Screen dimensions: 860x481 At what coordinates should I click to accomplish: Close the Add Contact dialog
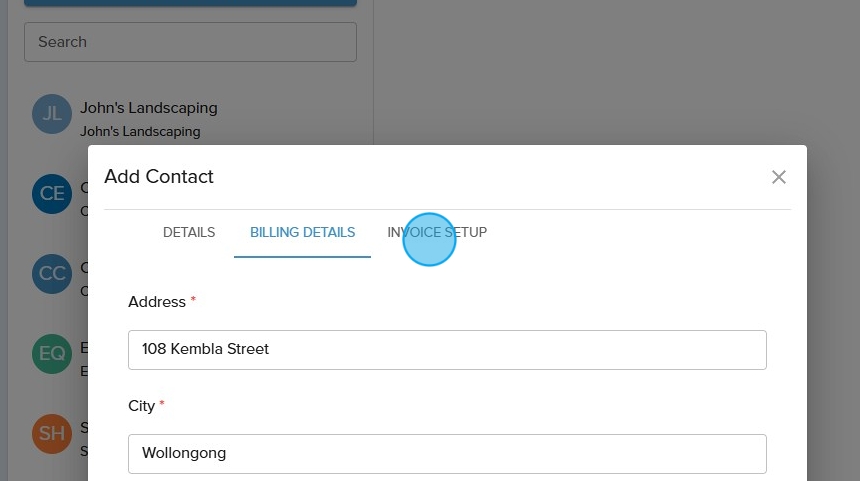point(779,177)
